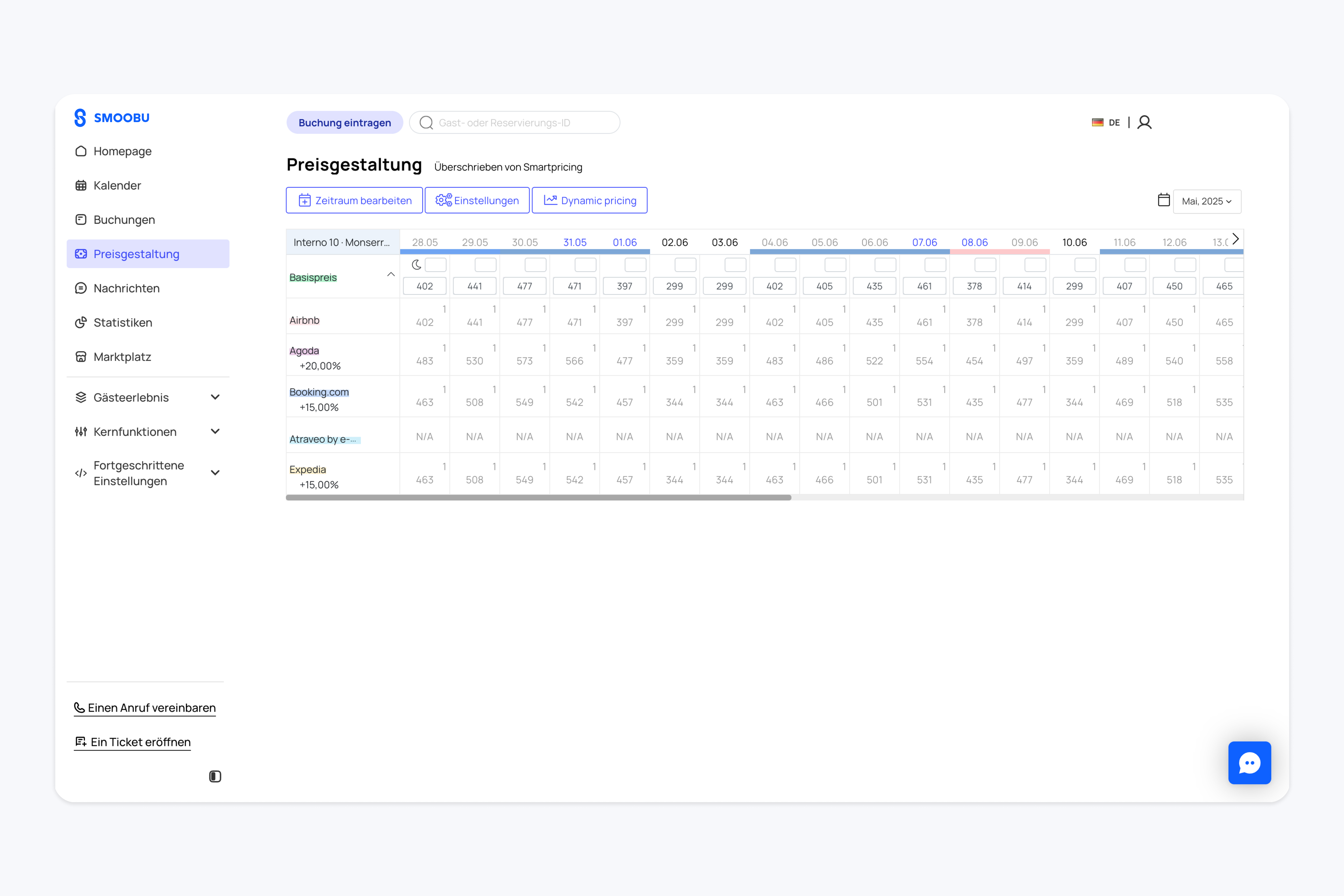Click the calendar icon beside month selector
1344x896 pixels.
pos(1163,200)
